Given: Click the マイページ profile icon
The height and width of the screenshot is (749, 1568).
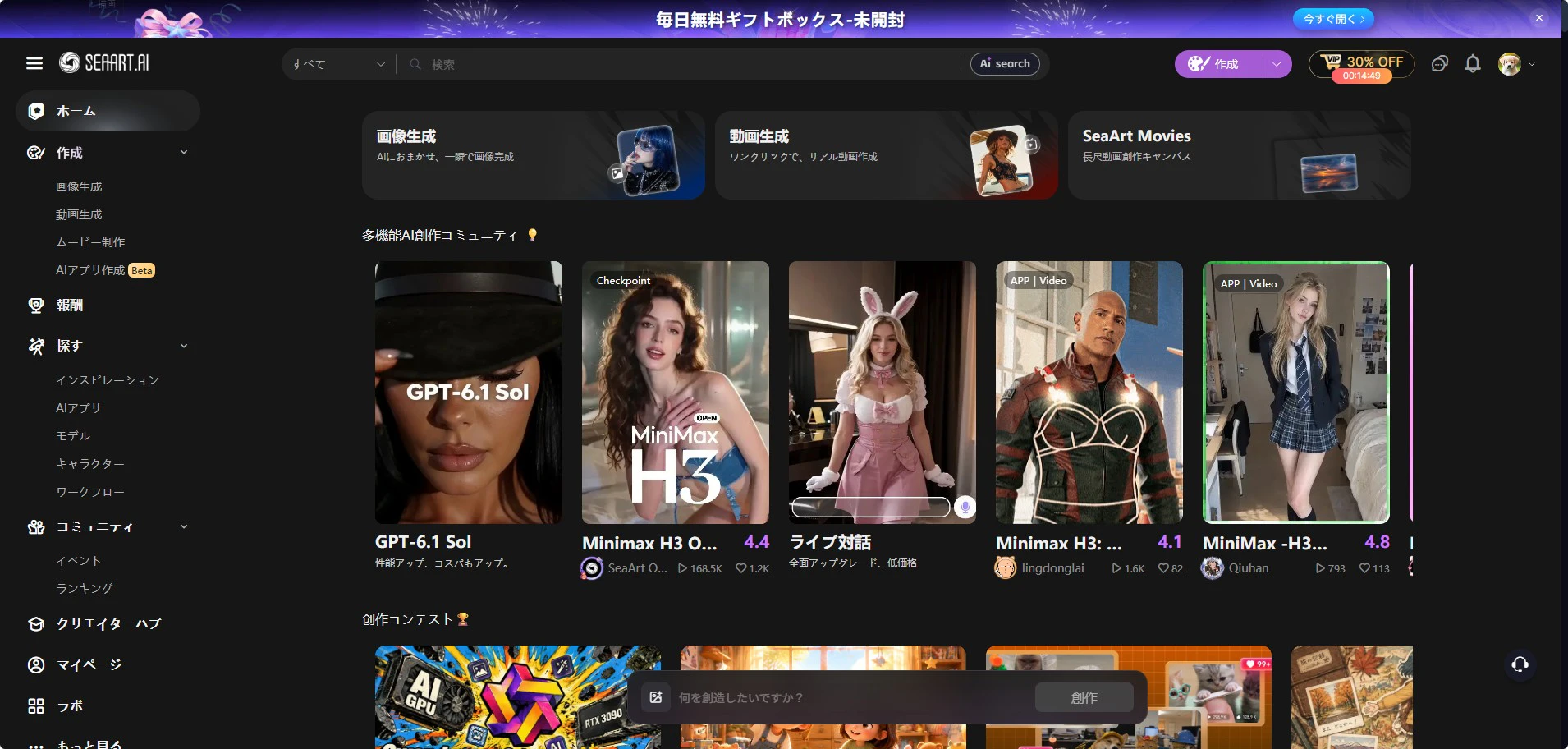Looking at the screenshot, I should (36, 665).
